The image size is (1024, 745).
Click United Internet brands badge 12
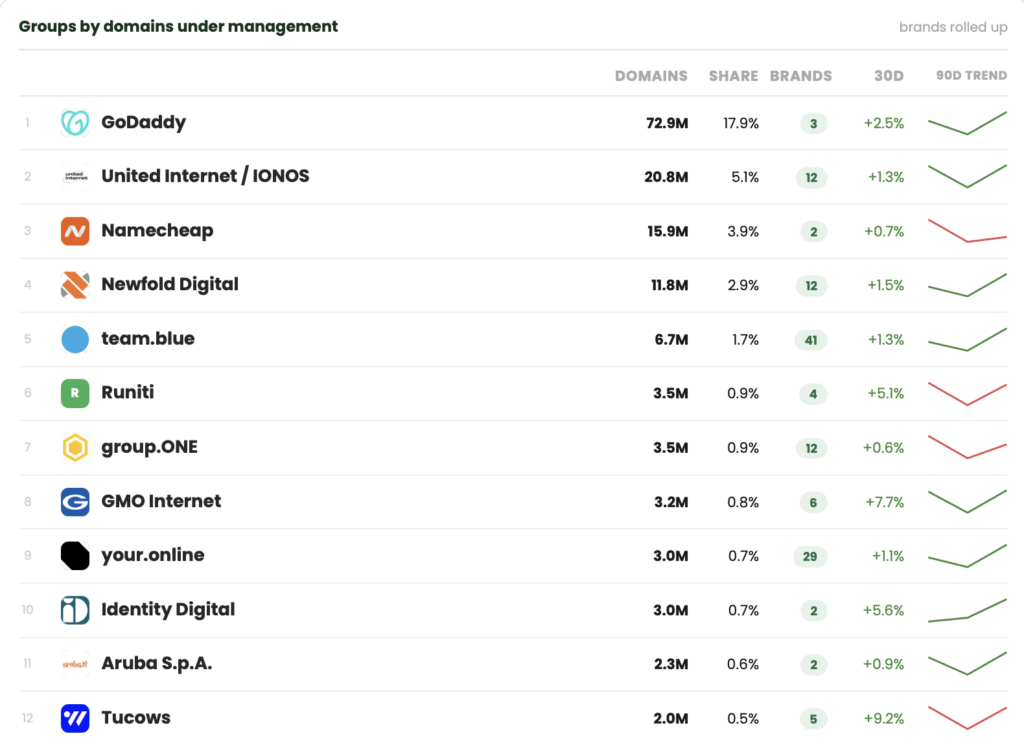812,178
